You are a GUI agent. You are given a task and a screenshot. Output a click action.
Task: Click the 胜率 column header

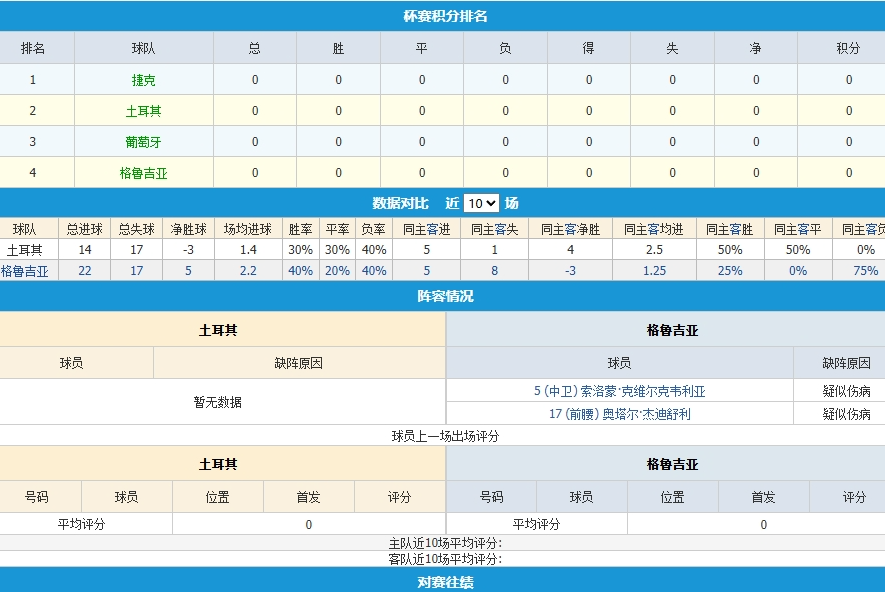(301, 227)
